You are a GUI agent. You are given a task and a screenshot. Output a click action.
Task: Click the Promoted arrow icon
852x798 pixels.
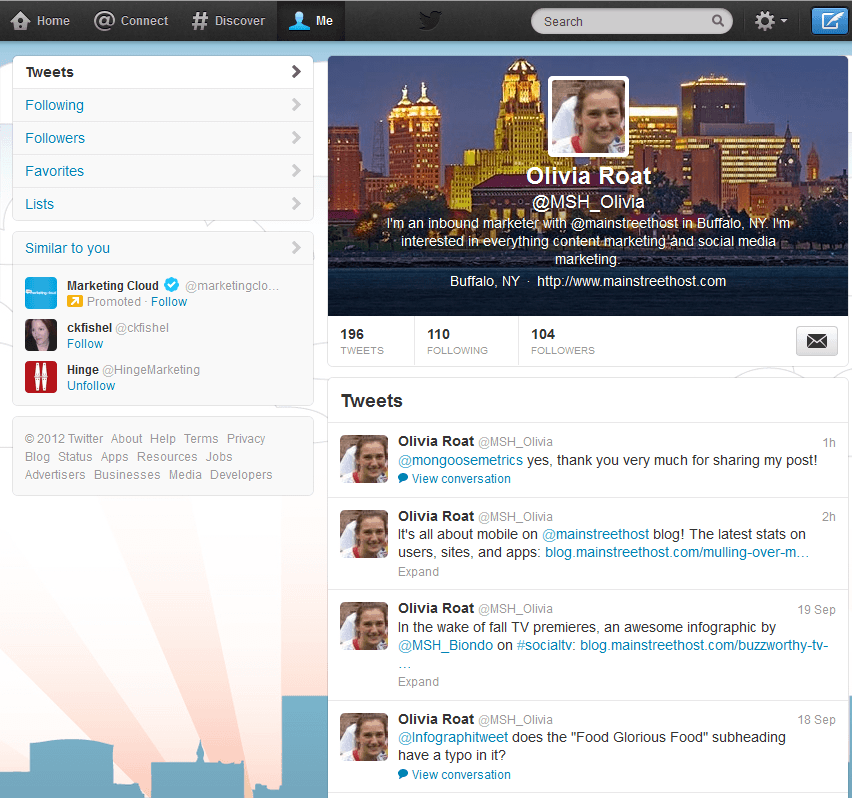[74, 301]
